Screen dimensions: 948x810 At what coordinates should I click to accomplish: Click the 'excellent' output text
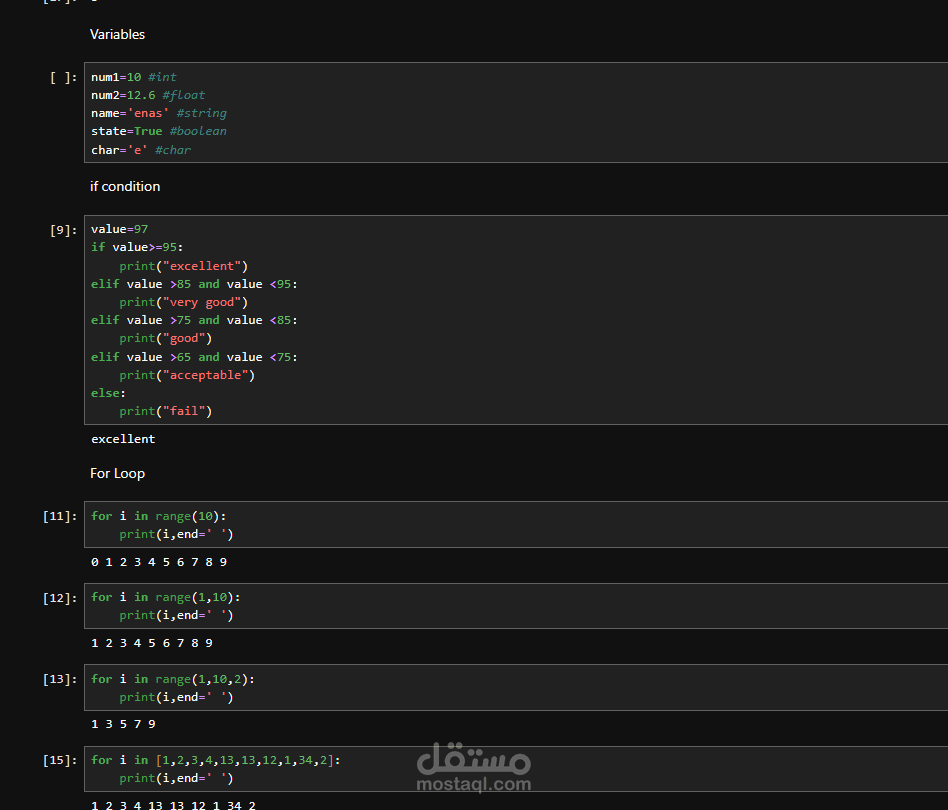122,438
